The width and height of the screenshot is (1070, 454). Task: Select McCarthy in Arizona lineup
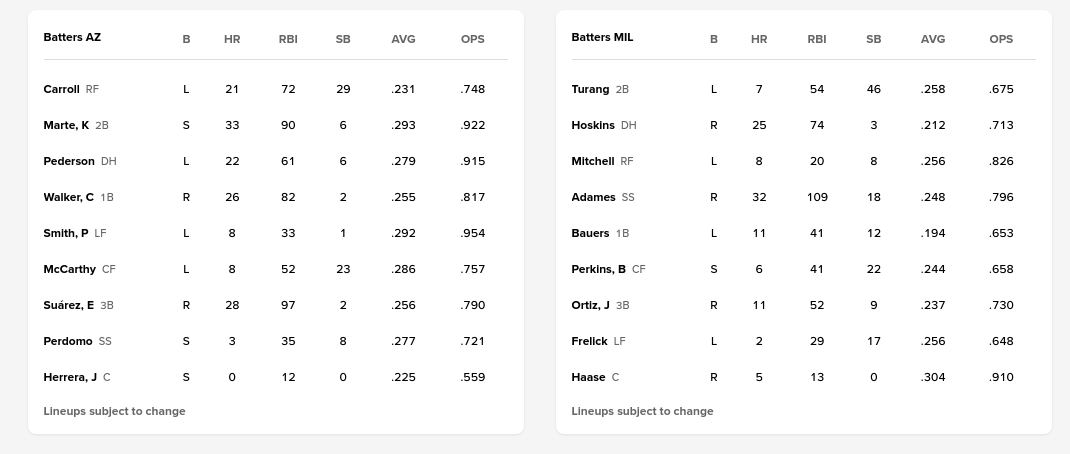(70, 269)
